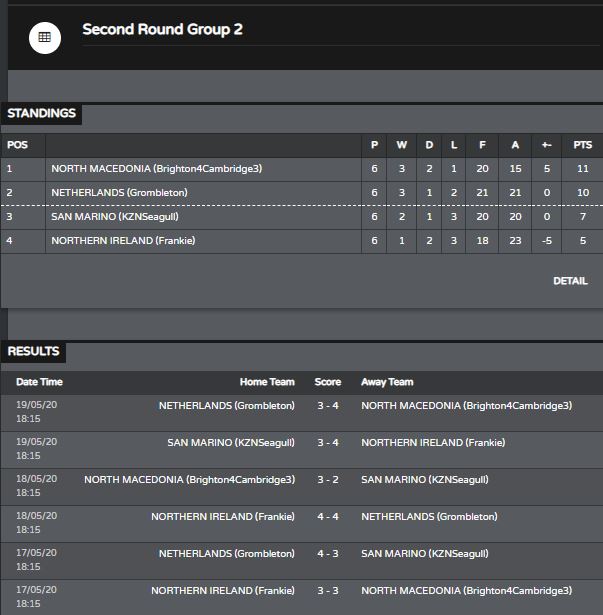Select the RESULTS tab header
This screenshot has width=603, height=615.
coord(33,351)
